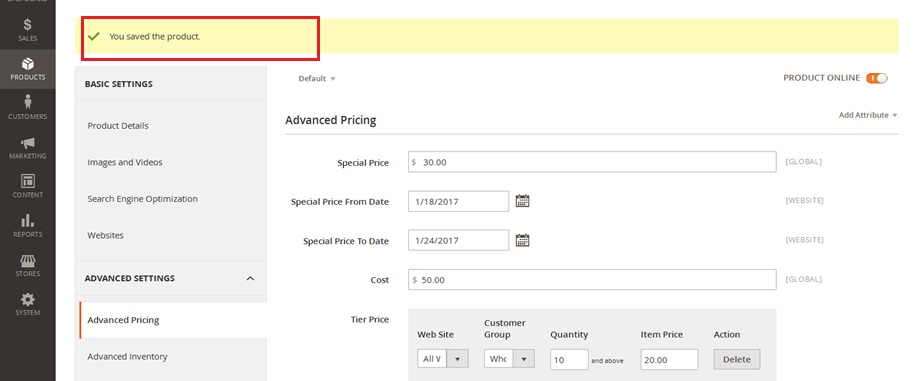Click the green success checkmark icon
The image size is (918, 381).
pyautogui.click(x=93, y=36)
